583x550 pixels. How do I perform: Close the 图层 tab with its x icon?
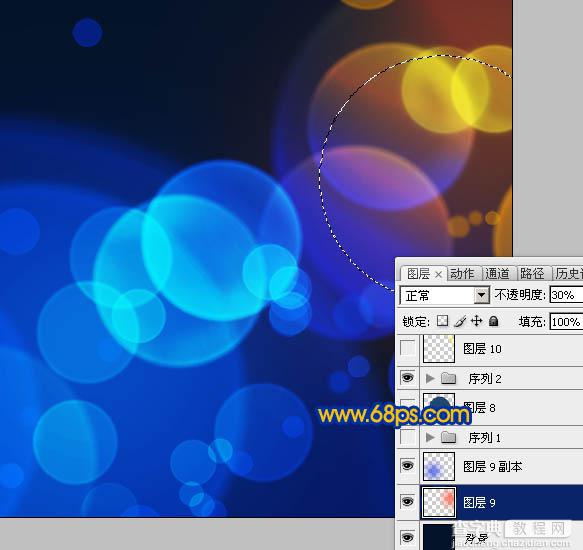point(438,275)
